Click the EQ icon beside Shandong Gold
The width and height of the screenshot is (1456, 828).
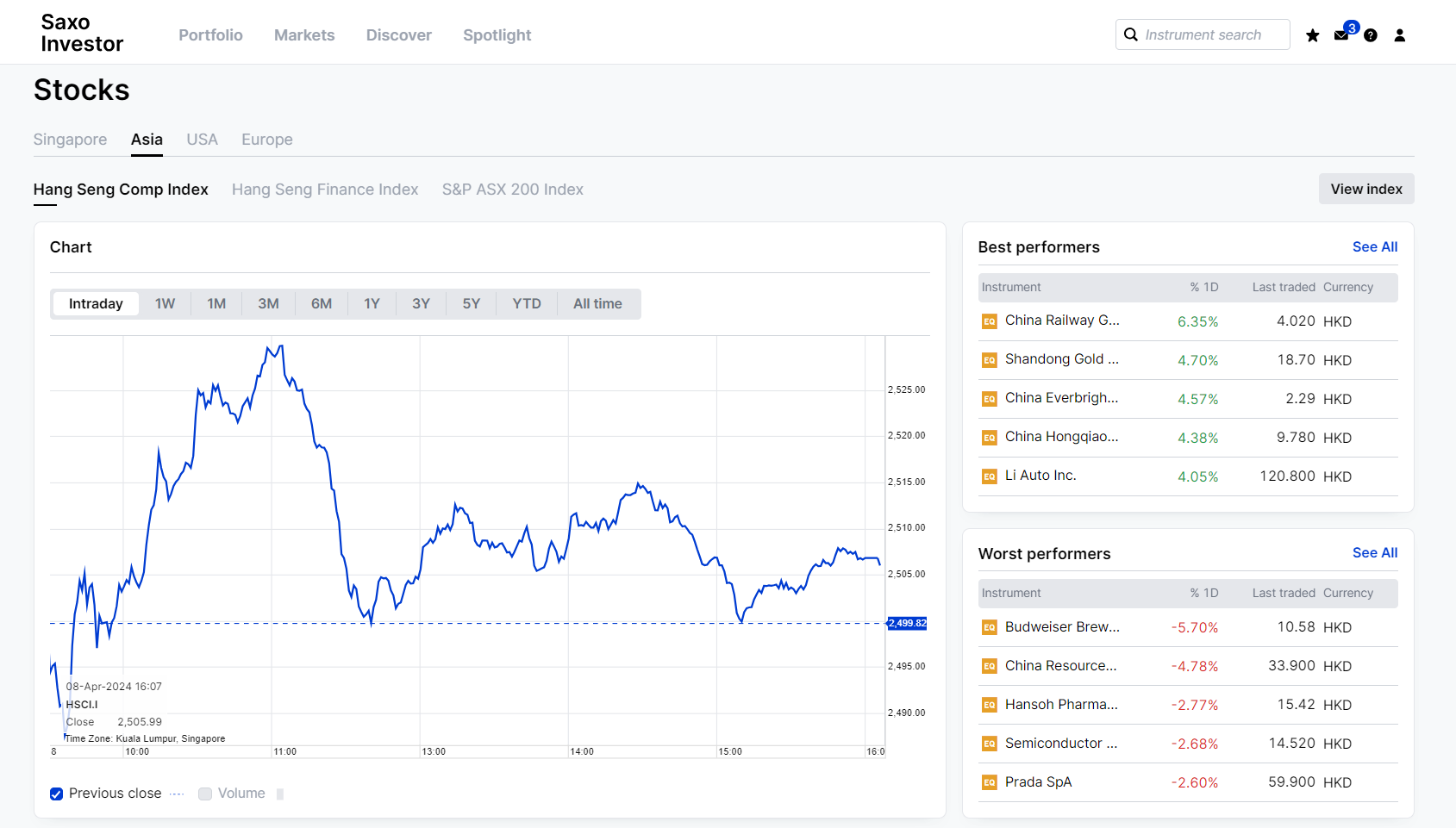pos(990,360)
